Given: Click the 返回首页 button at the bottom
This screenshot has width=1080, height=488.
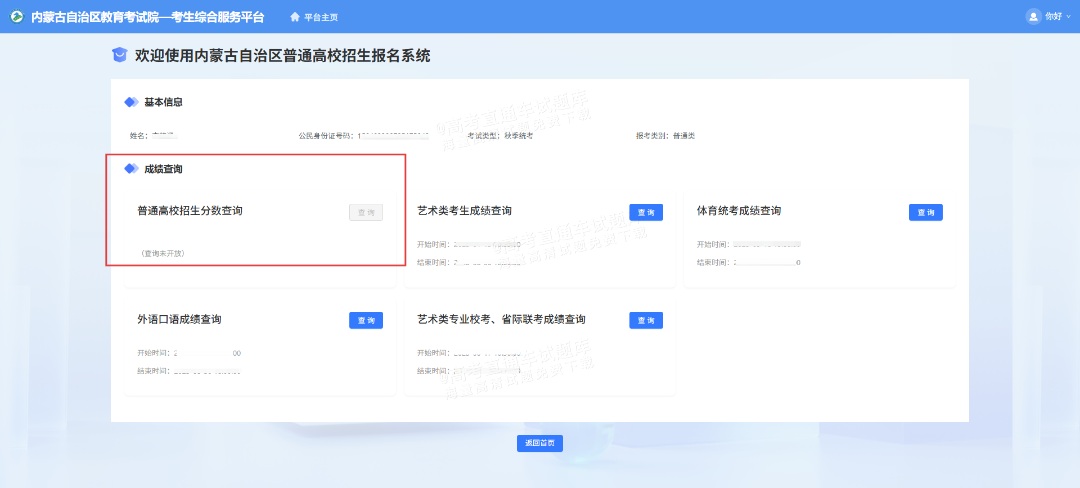Looking at the screenshot, I should click(540, 443).
